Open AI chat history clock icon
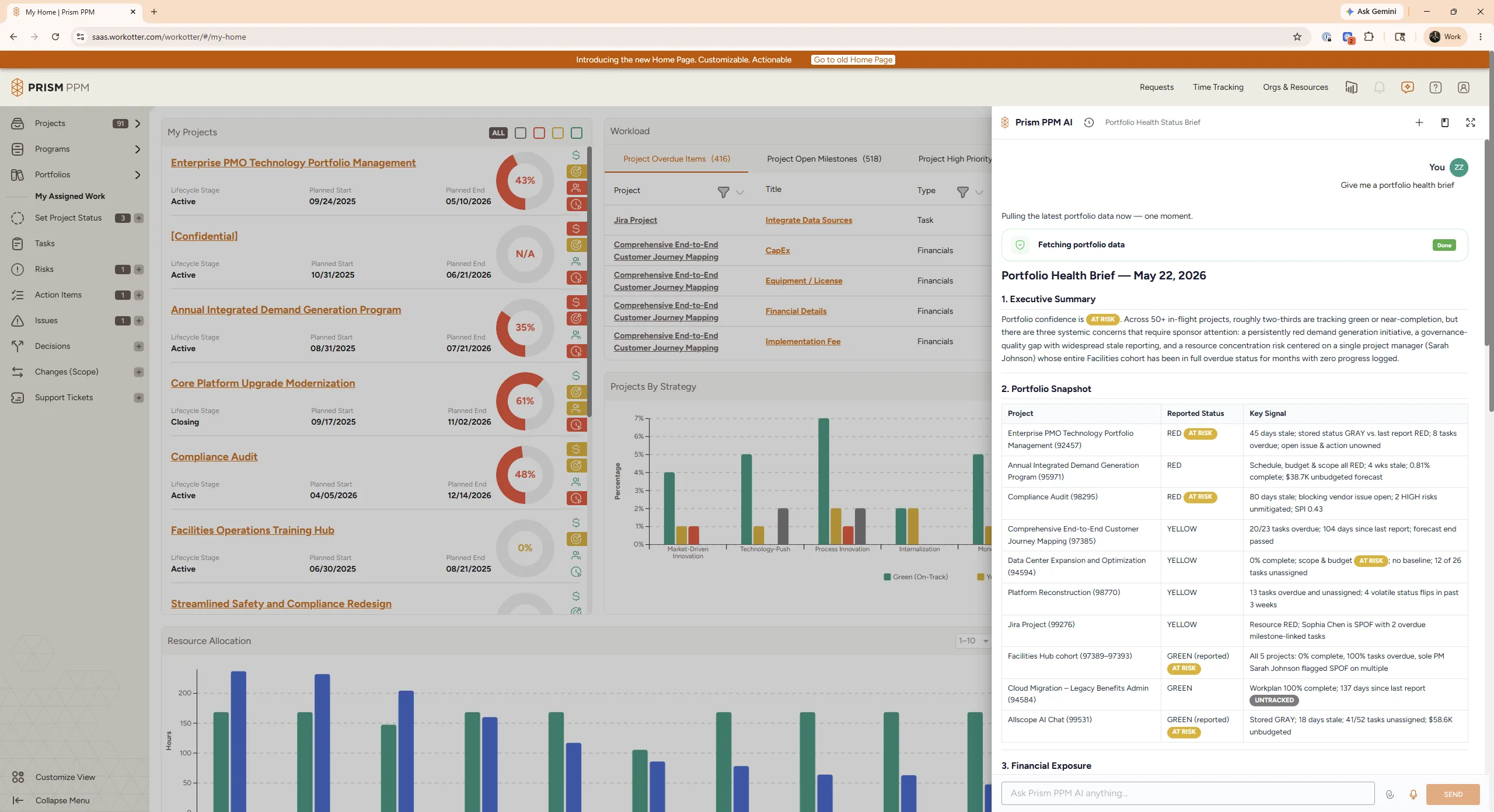 1088,123
